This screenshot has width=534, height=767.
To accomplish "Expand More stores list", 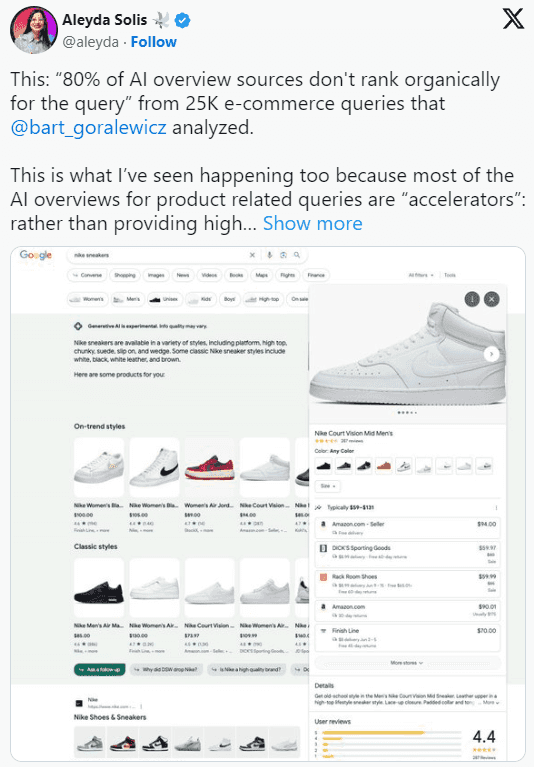I will [x=407, y=663].
